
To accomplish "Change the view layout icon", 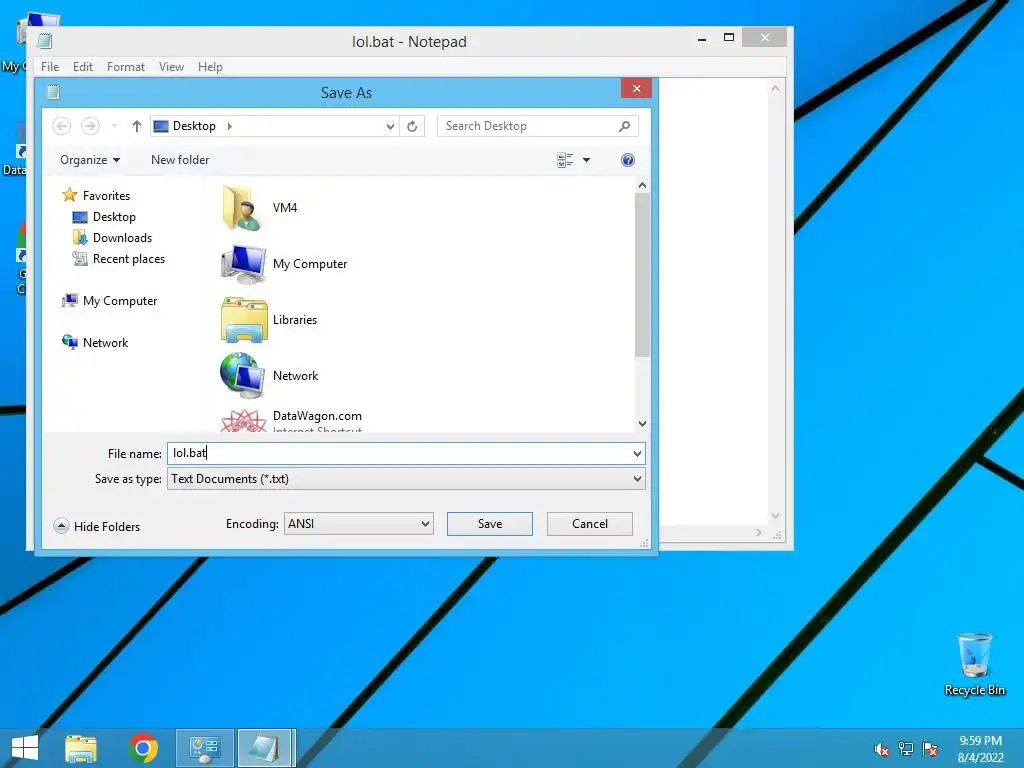I will pos(565,160).
